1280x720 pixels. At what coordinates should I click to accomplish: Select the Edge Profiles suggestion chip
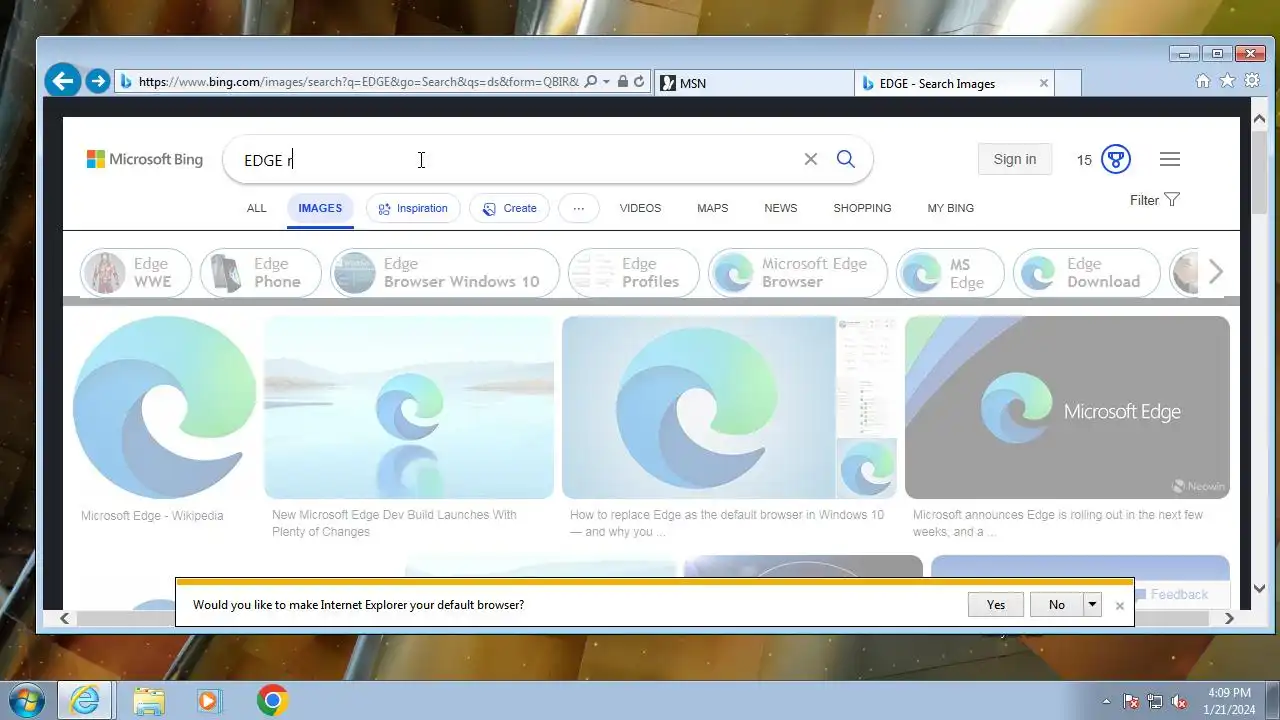[x=634, y=273]
